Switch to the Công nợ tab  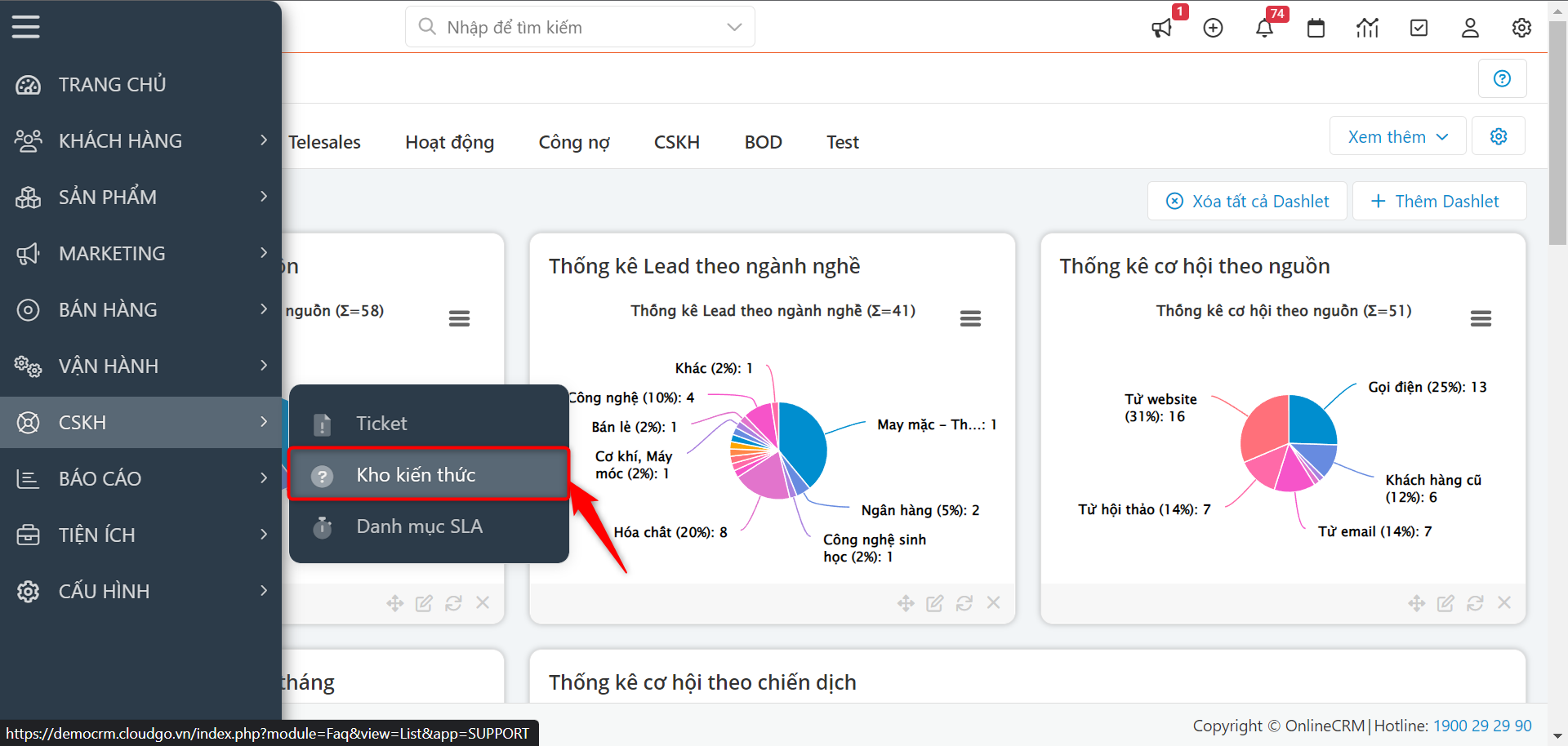574,142
